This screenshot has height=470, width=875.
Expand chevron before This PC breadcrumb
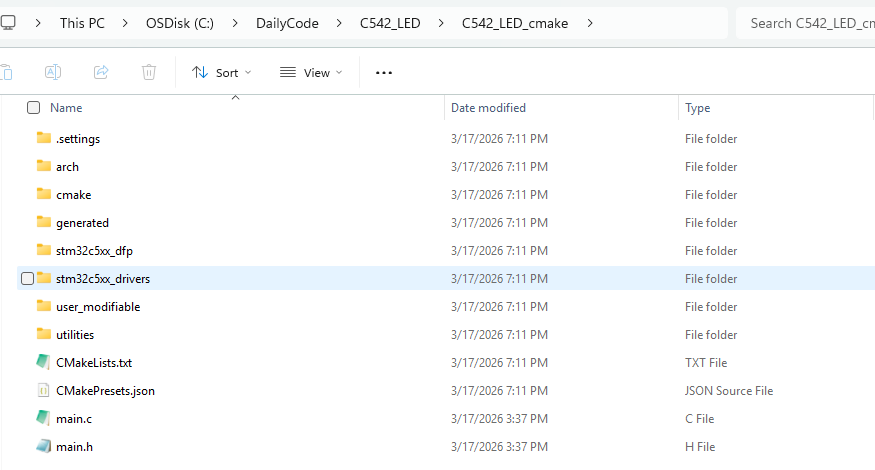(38, 23)
